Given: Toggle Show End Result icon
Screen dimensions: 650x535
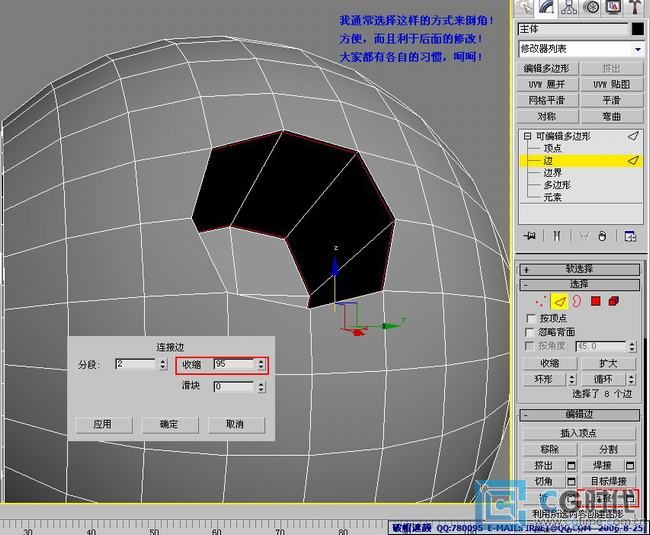Looking at the screenshot, I should [x=557, y=236].
